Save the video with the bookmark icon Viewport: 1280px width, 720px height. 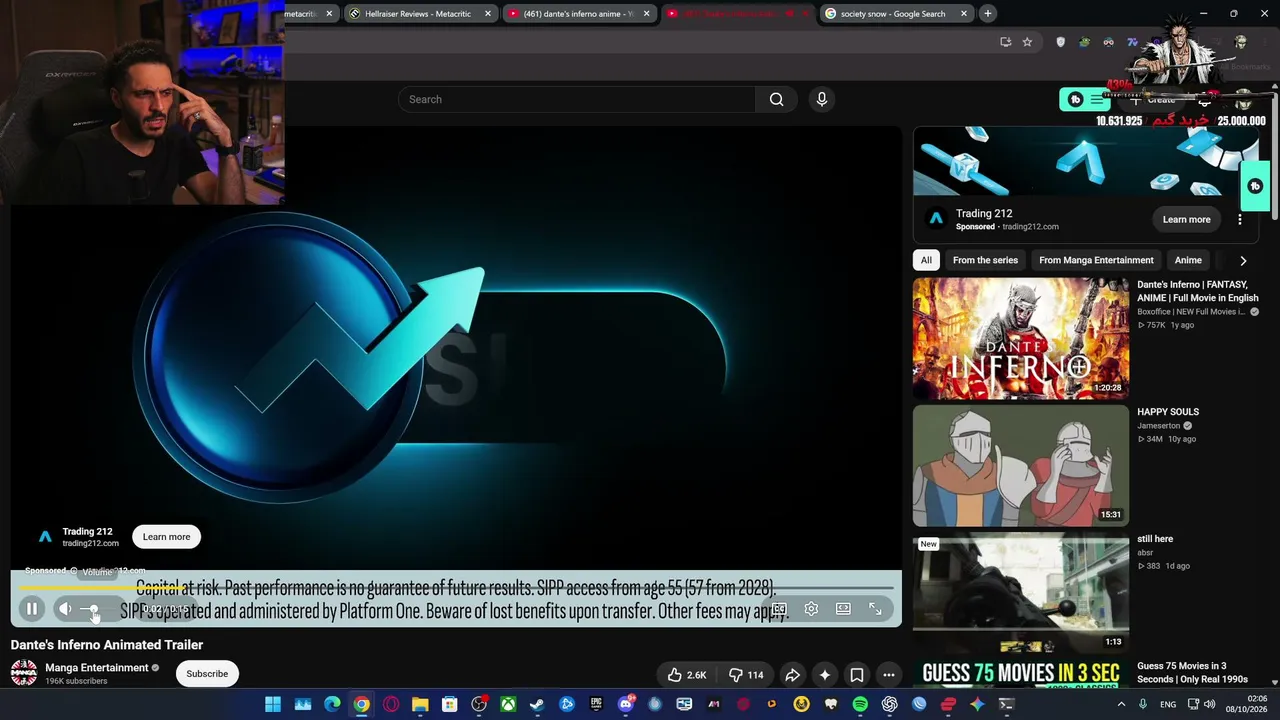(x=856, y=675)
